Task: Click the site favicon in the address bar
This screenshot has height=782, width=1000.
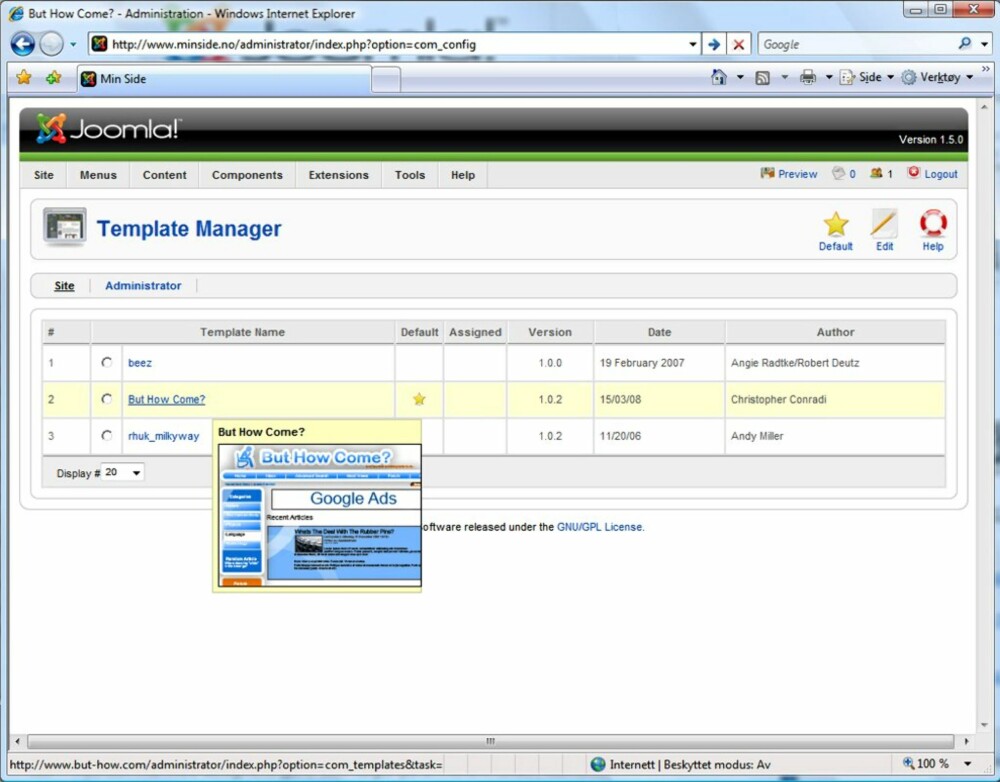Action: tap(99, 43)
